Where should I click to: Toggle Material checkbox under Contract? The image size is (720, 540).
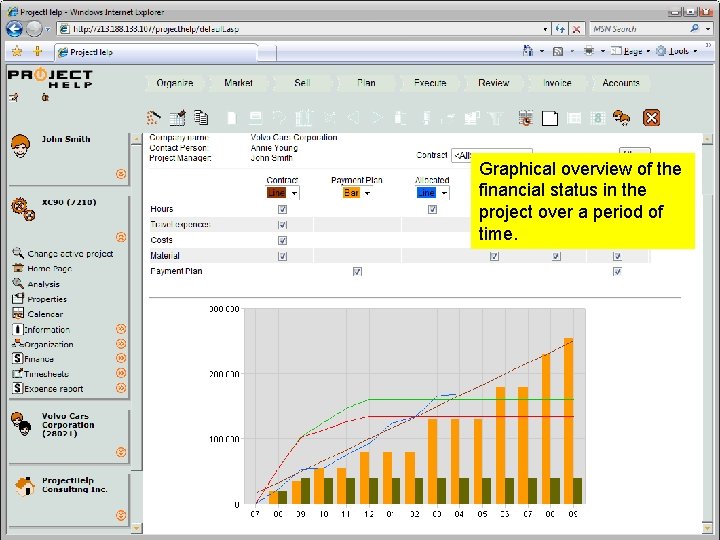[x=282, y=256]
